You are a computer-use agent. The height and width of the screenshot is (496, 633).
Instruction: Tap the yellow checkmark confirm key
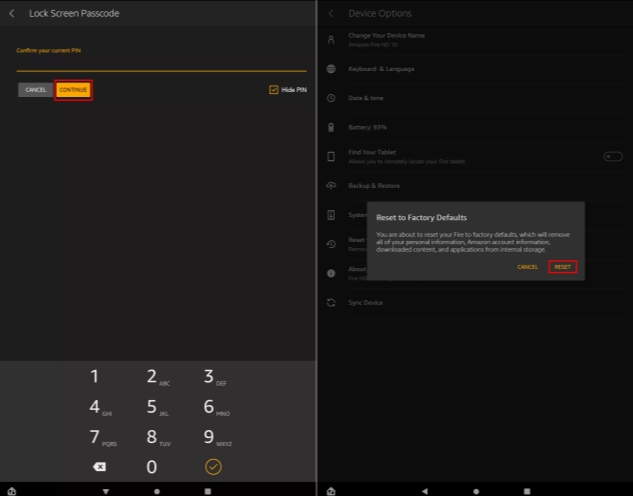[213, 466]
